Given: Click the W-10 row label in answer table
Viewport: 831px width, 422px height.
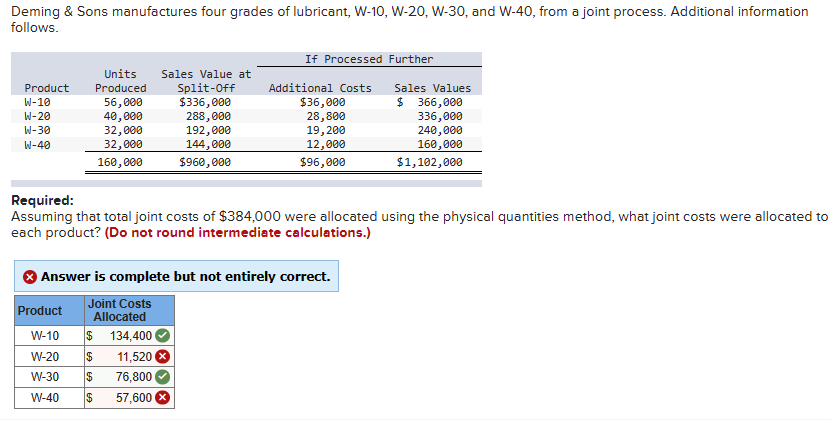Looking at the screenshot, I should (45, 336).
